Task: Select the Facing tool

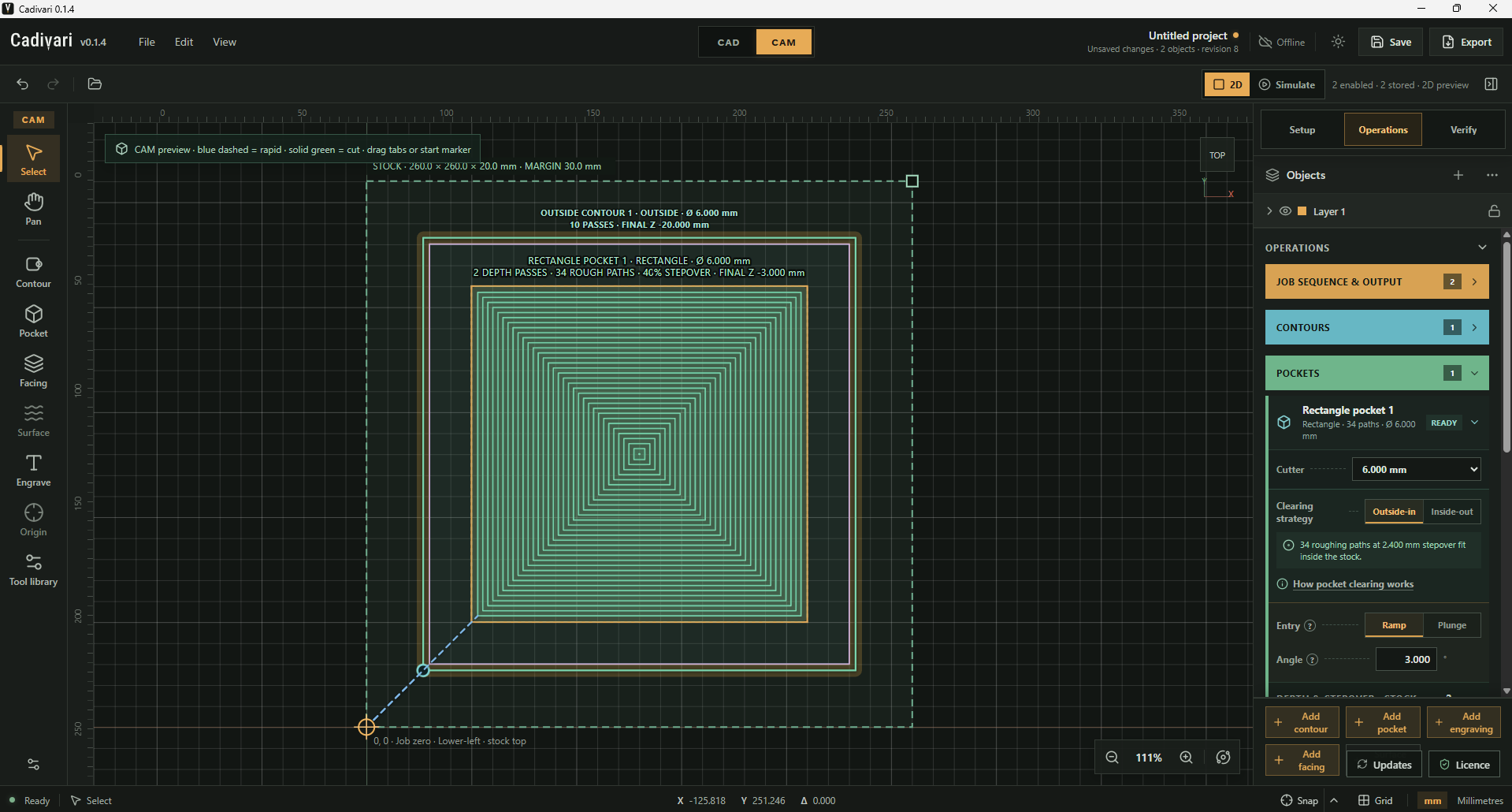Action: 33,371
